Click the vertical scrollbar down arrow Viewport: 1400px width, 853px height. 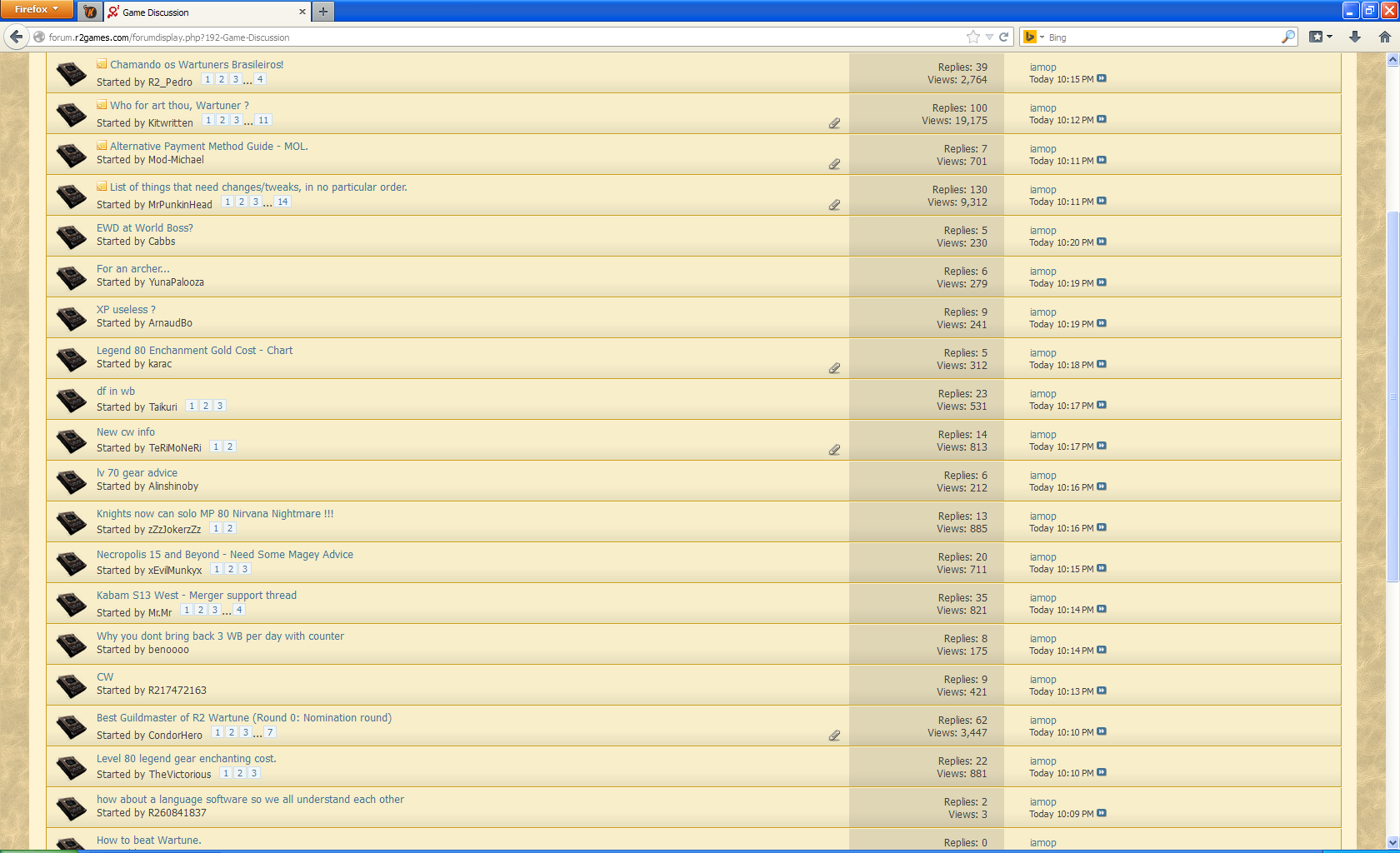coord(1392,842)
